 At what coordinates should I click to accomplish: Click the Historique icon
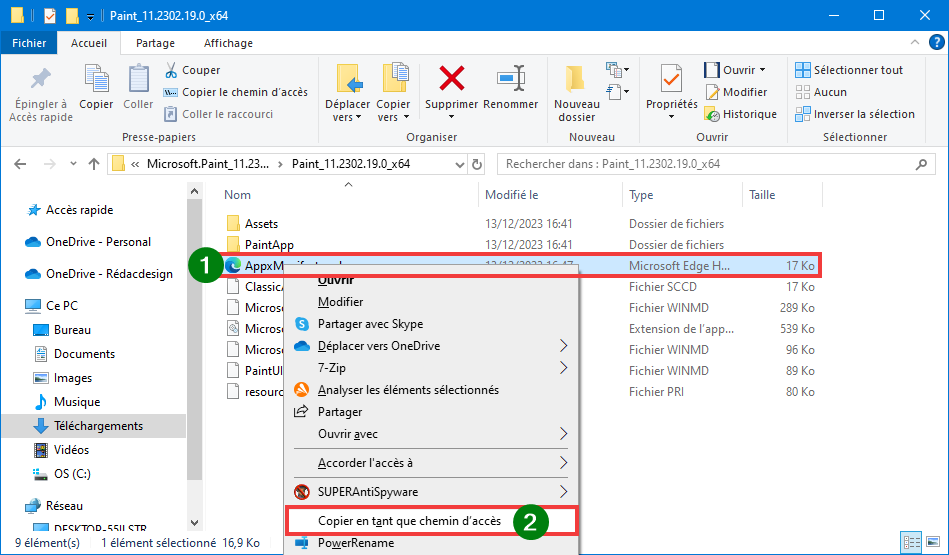[x=712, y=114]
